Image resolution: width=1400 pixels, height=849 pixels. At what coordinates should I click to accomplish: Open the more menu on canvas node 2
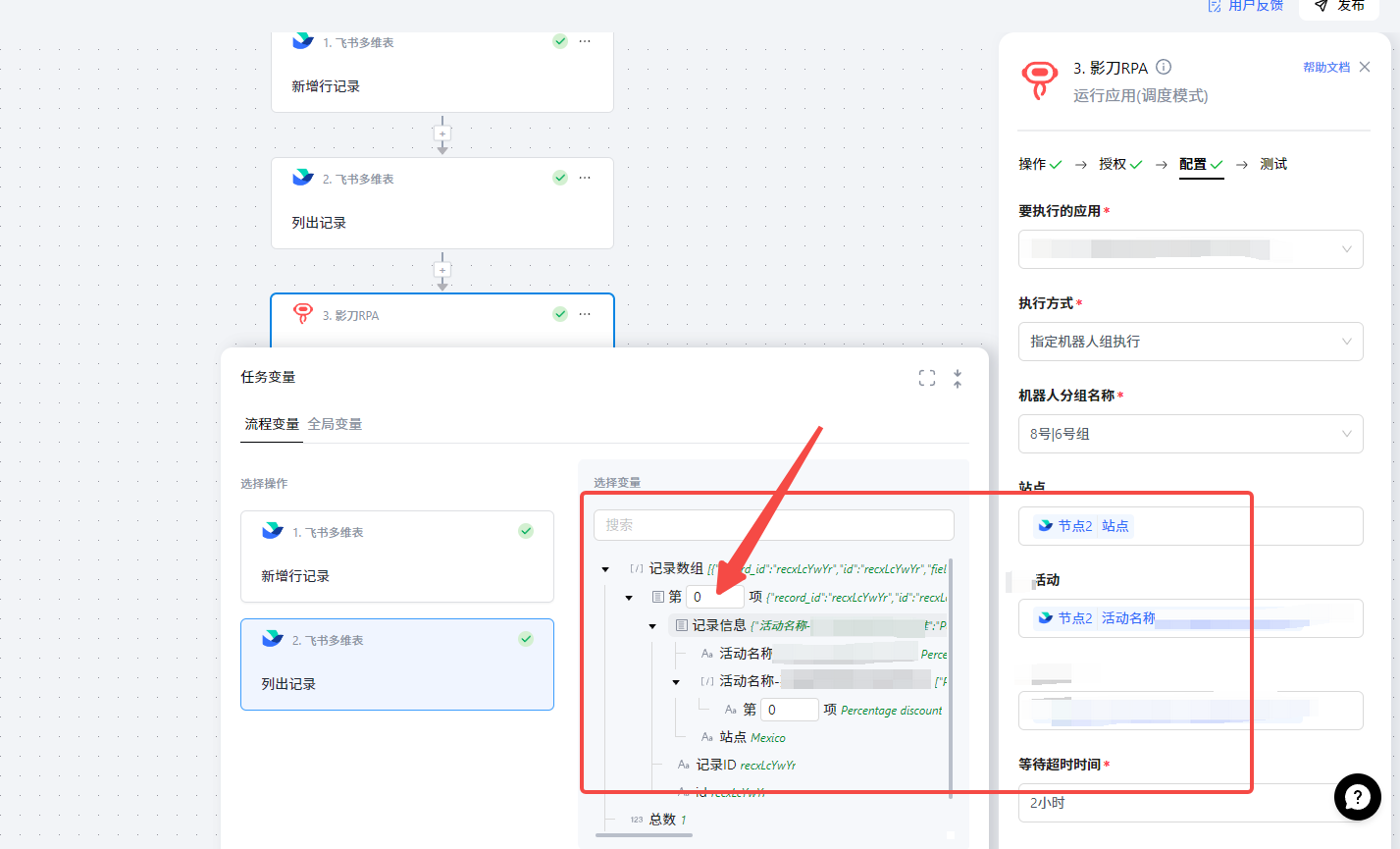click(x=586, y=178)
